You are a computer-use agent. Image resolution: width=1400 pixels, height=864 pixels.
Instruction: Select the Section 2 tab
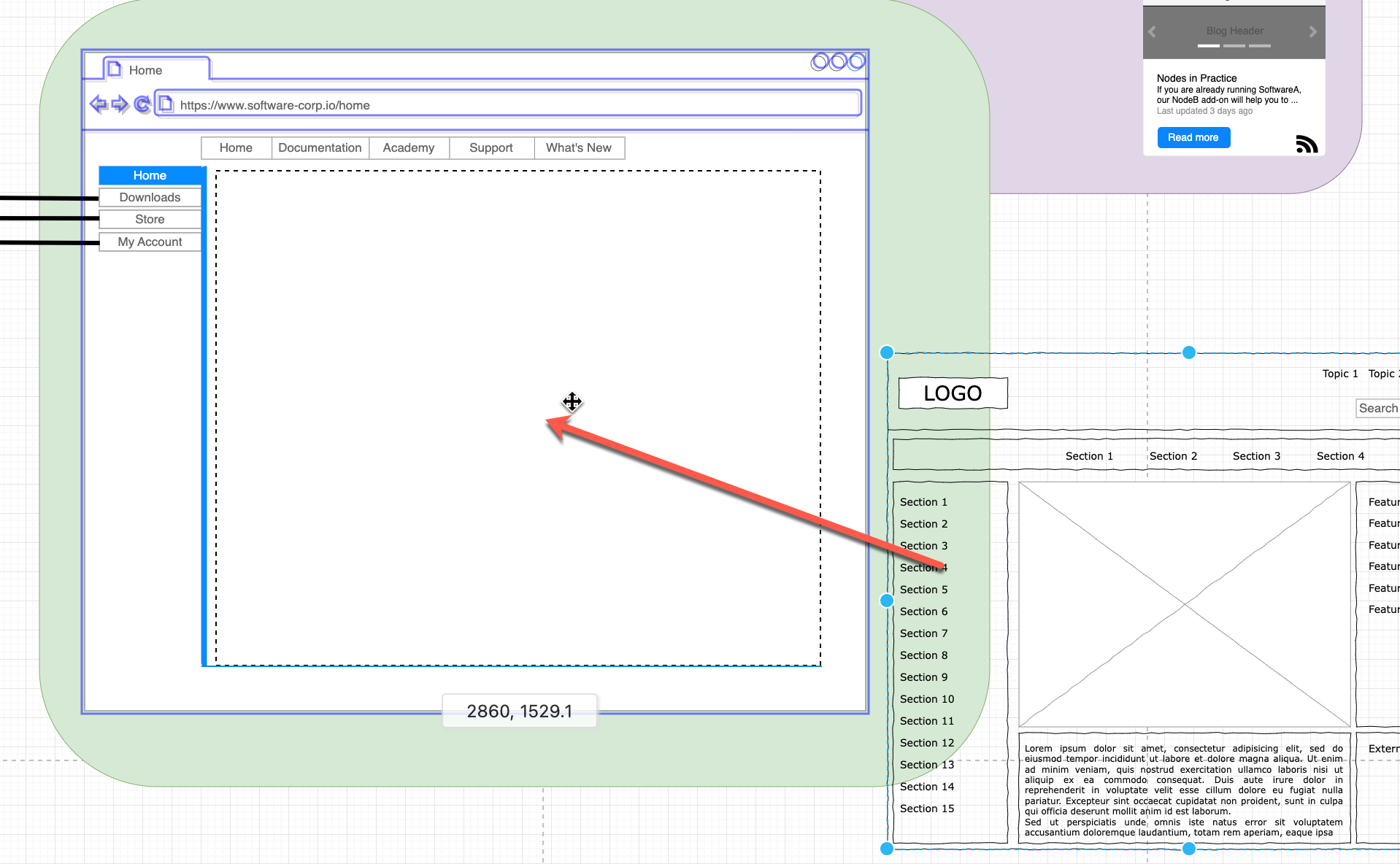pos(1173,455)
